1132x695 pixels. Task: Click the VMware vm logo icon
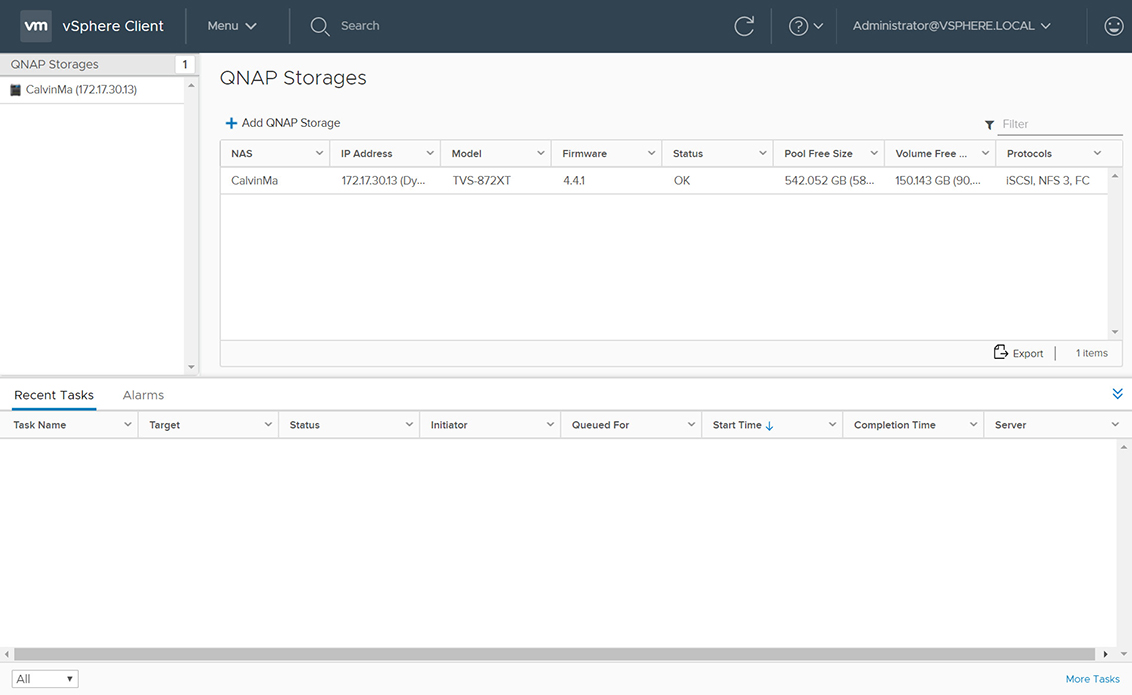pos(35,26)
